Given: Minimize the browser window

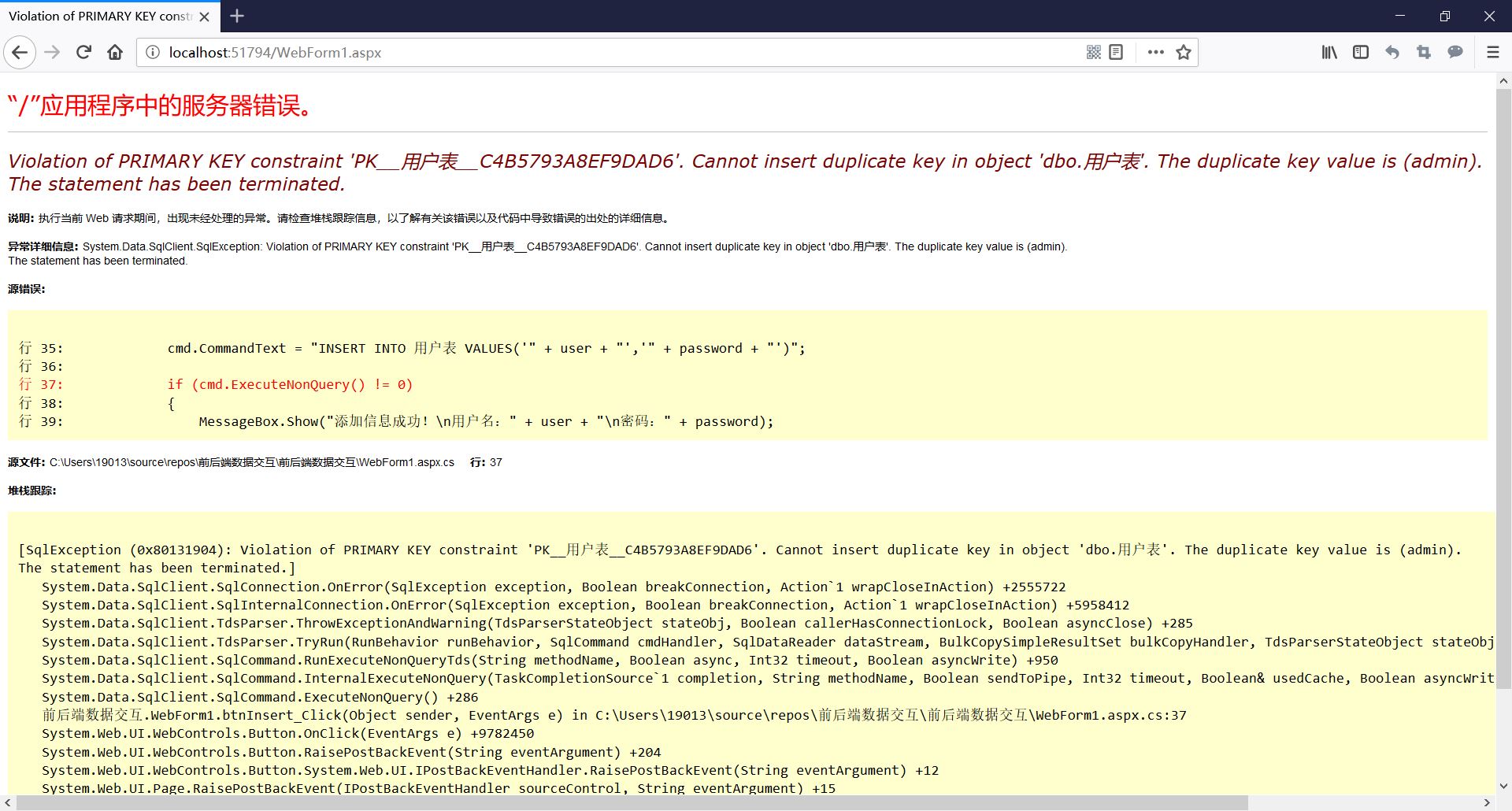Looking at the screenshot, I should point(1400,16).
